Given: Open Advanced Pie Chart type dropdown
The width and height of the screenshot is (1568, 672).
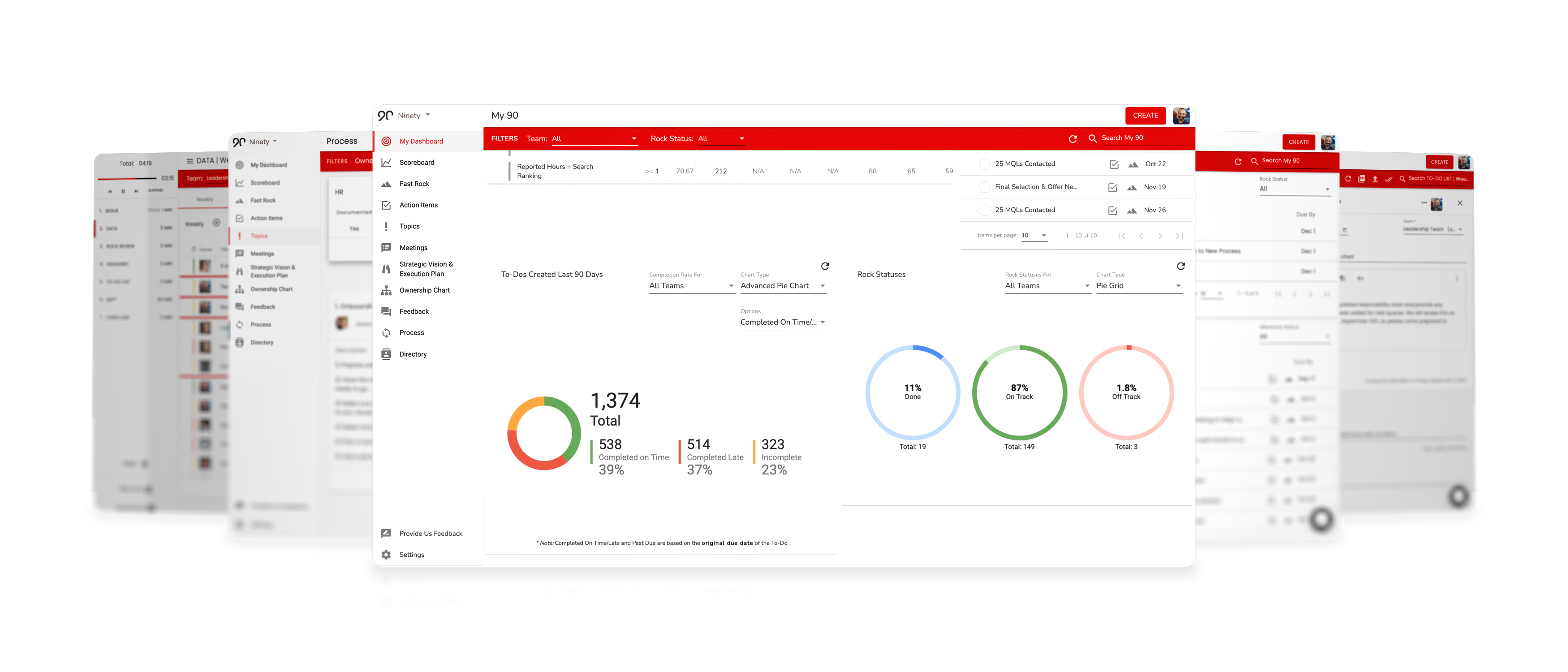Looking at the screenshot, I should (783, 286).
